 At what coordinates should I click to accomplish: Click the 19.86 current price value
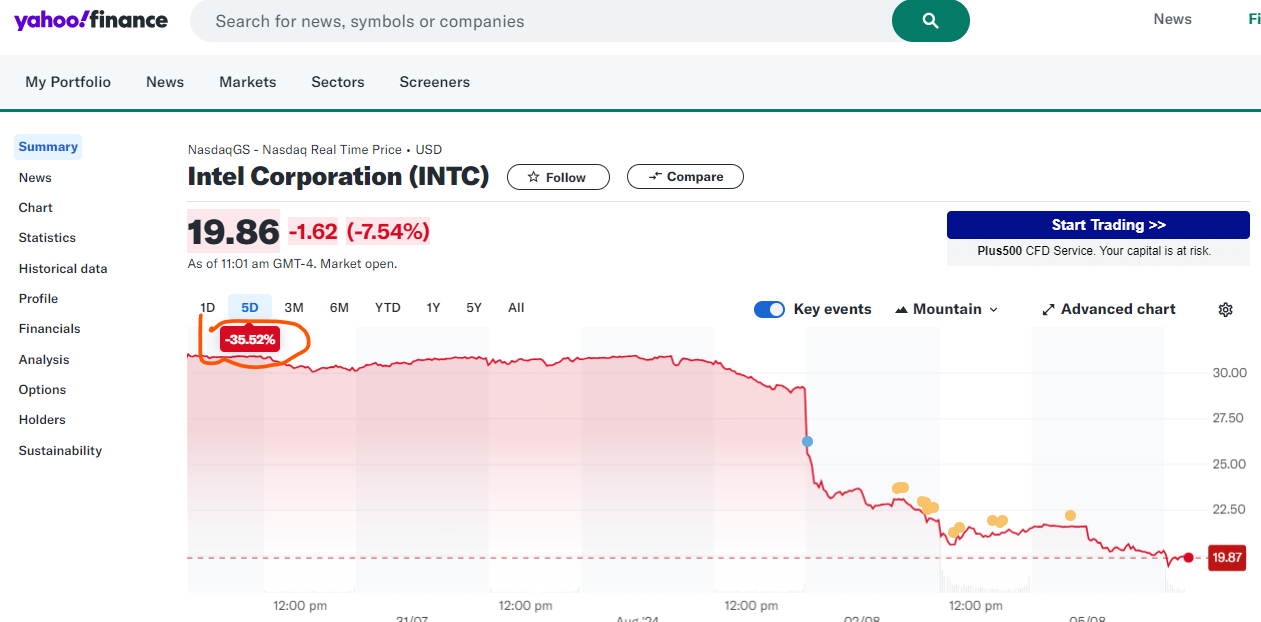[x=234, y=232]
